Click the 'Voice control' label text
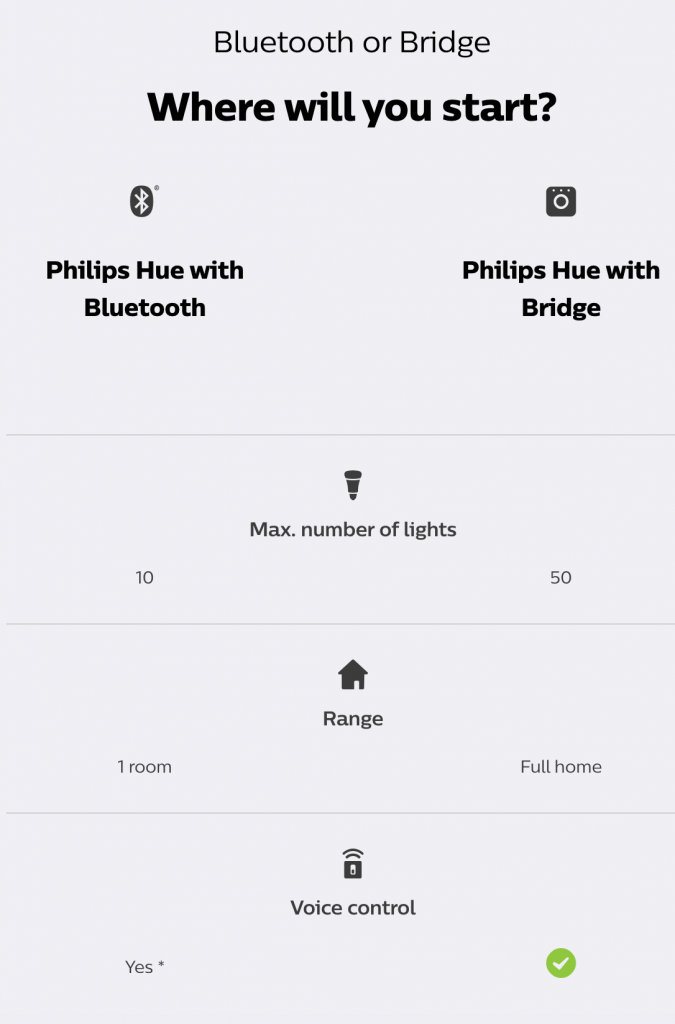Screen dimensions: 675x1024 (x=353, y=908)
